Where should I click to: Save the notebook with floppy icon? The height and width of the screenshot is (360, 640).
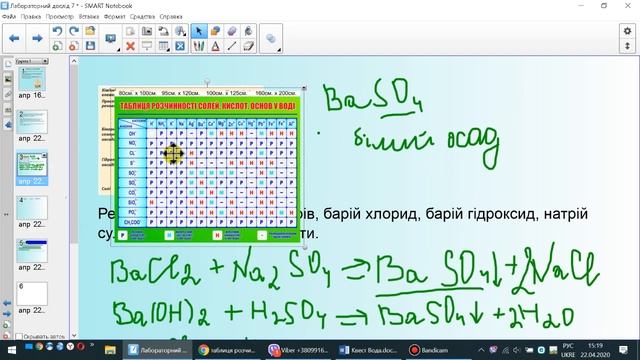(90, 46)
